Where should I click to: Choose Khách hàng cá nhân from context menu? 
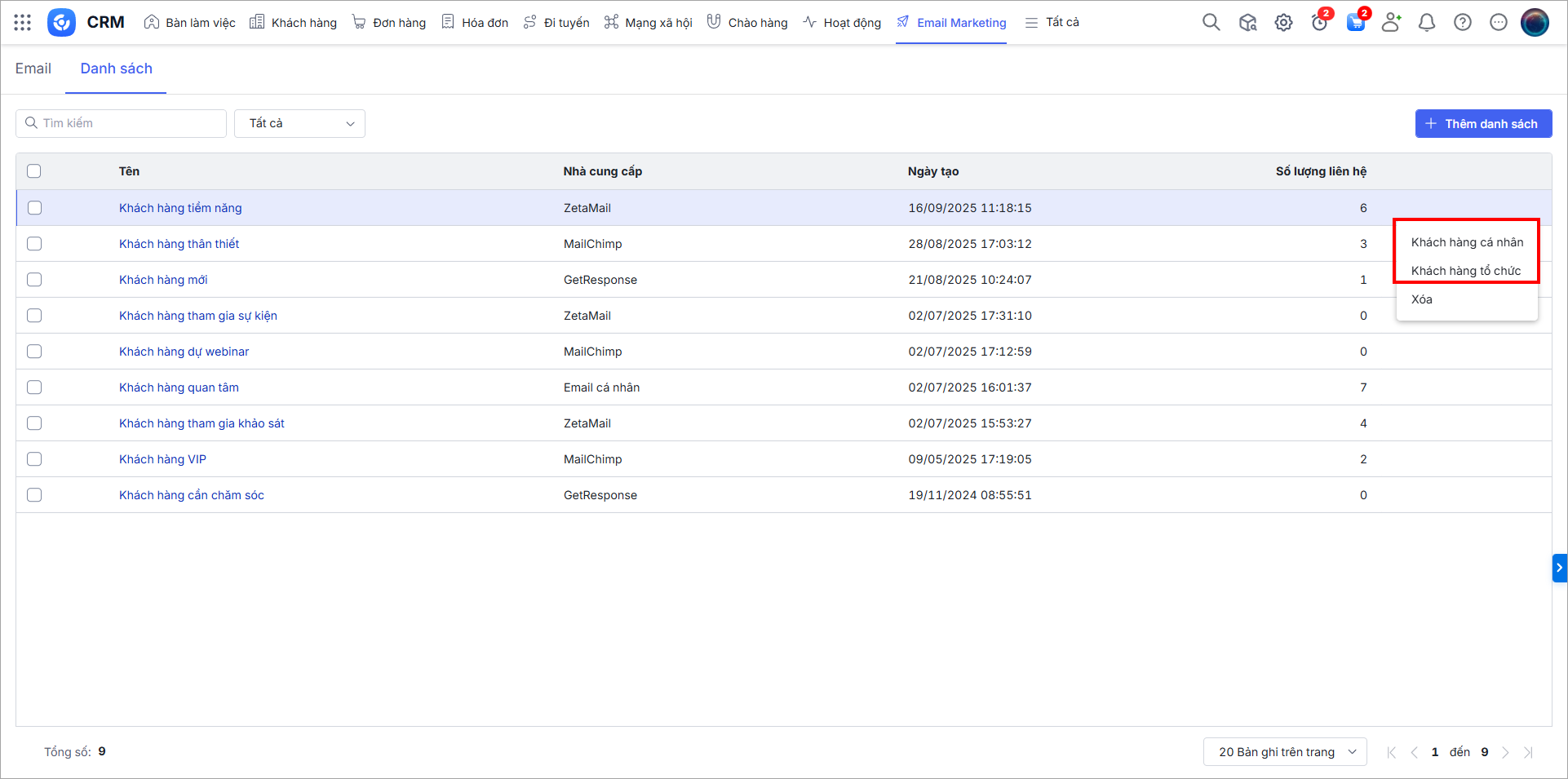1467,242
